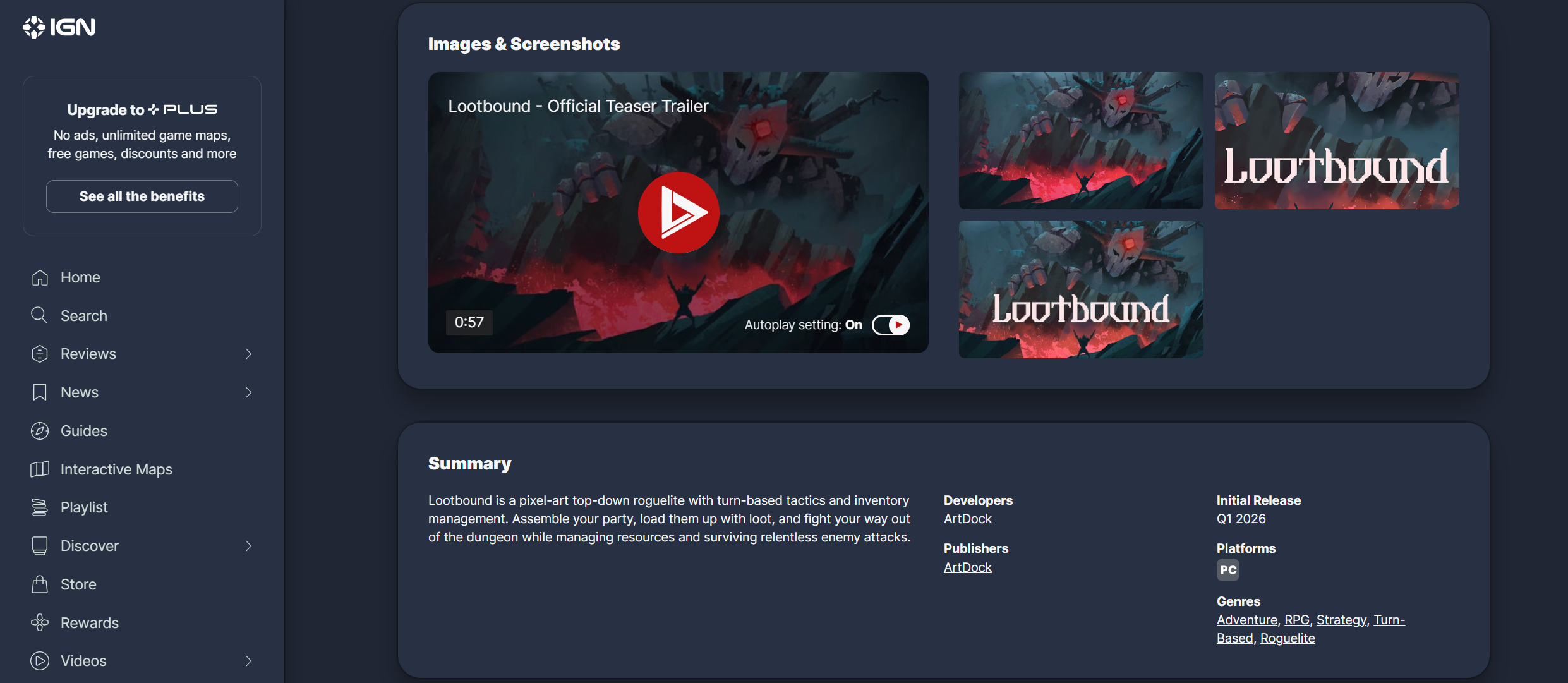Expand the Reviews submenu chevron

click(x=248, y=354)
